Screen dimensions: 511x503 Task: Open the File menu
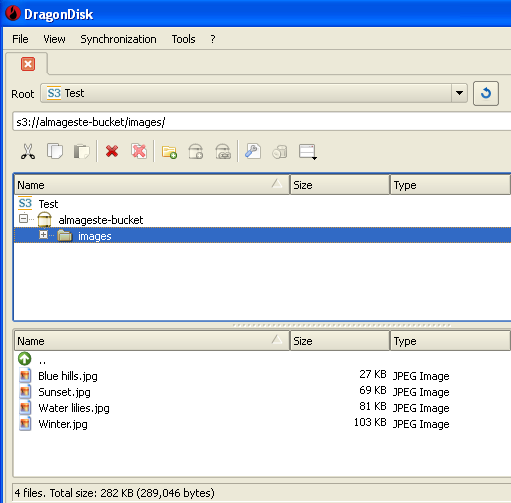coord(20,39)
